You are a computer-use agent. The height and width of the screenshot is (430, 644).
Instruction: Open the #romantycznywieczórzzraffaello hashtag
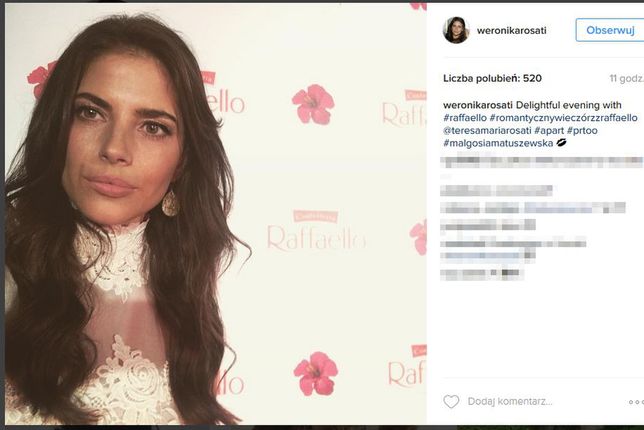click(564, 118)
